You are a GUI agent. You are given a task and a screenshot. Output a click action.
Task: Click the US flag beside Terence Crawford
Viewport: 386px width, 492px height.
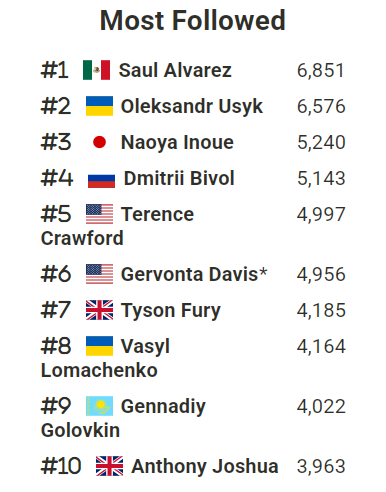pyautogui.click(x=99, y=214)
